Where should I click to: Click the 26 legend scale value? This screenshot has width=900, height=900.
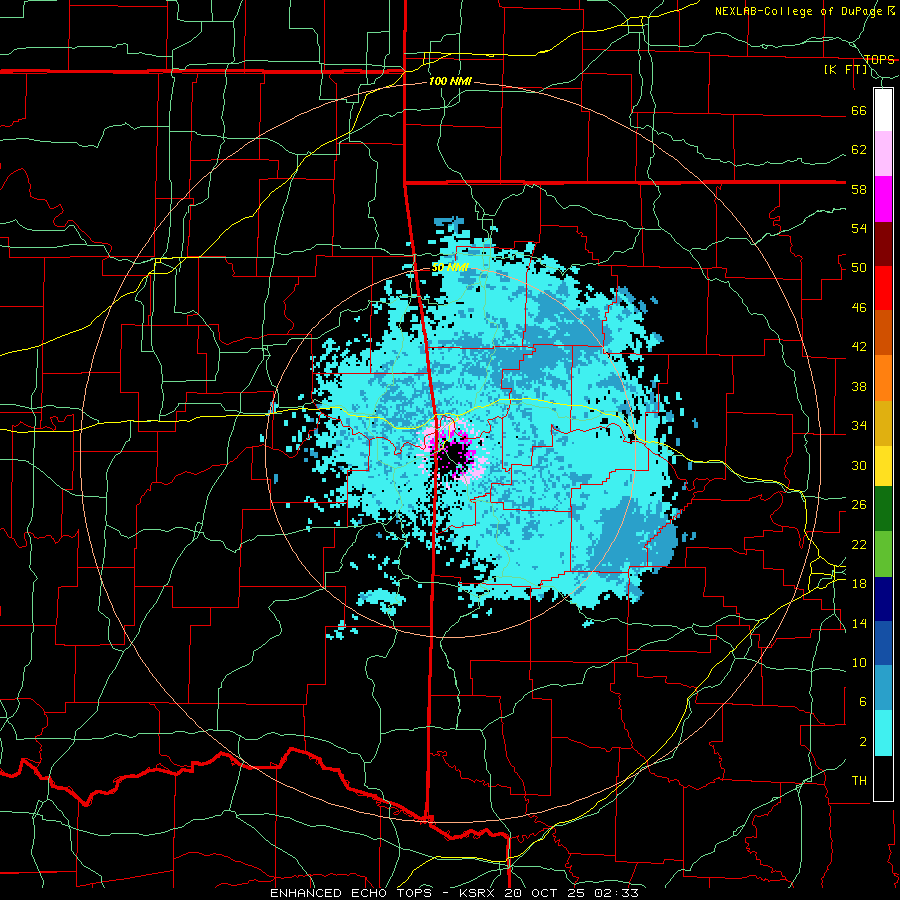coord(859,505)
